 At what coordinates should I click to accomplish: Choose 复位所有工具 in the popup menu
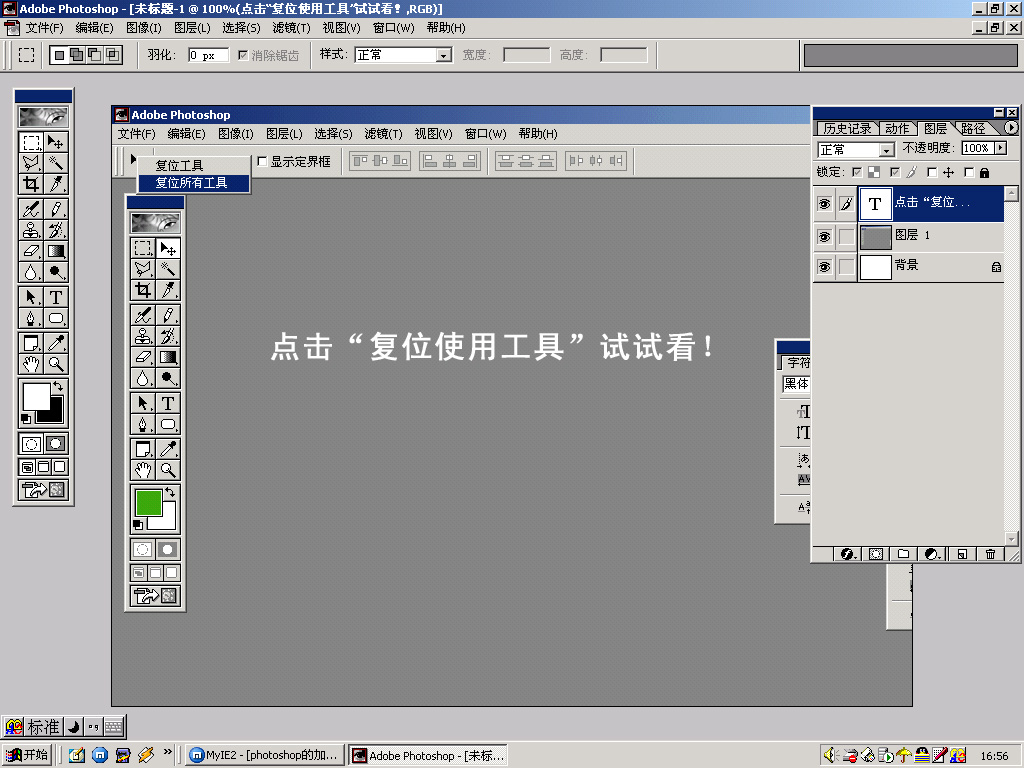[x=193, y=184]
